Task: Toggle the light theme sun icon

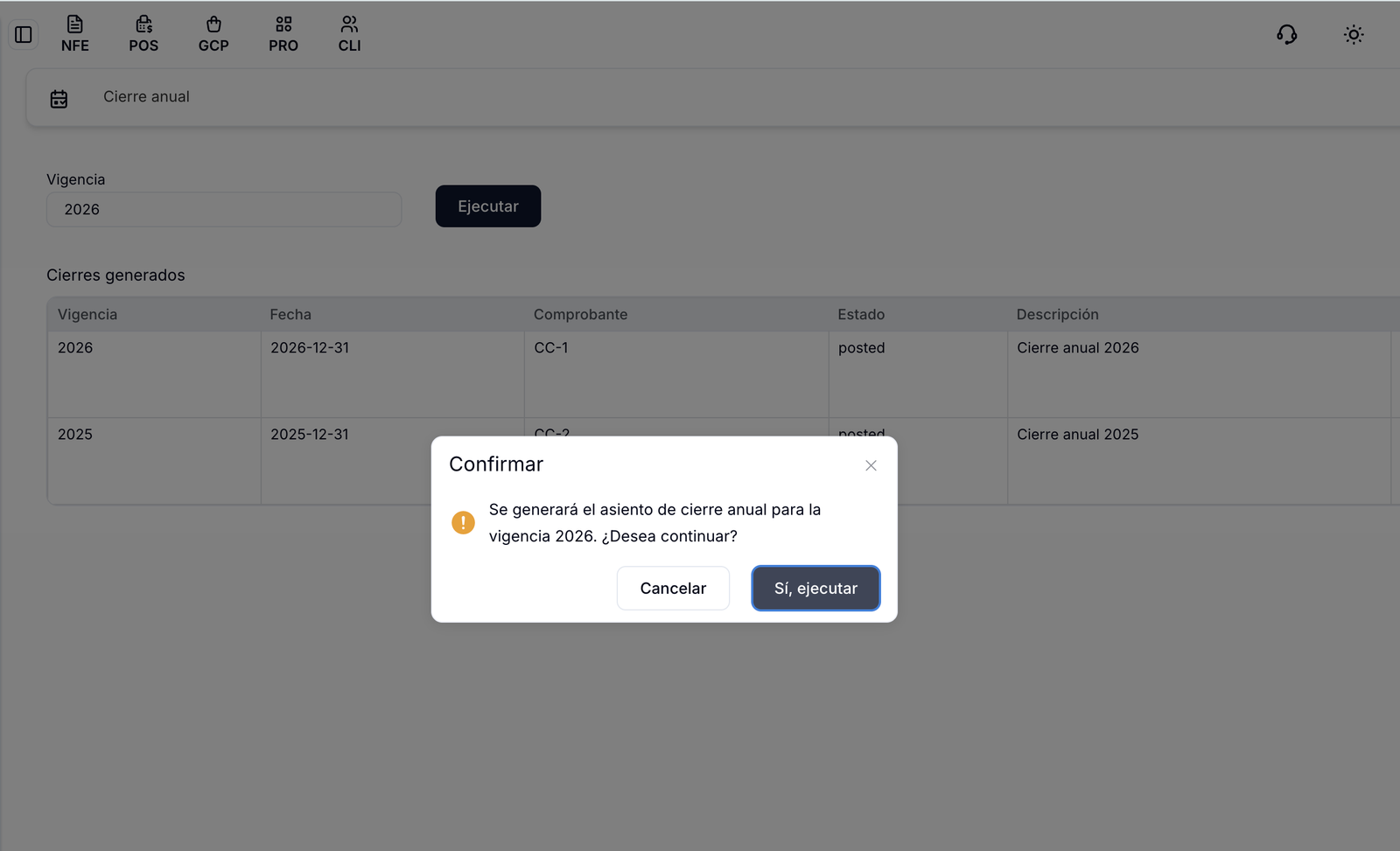Action: pyautogui.click(x=1354, y=35)
